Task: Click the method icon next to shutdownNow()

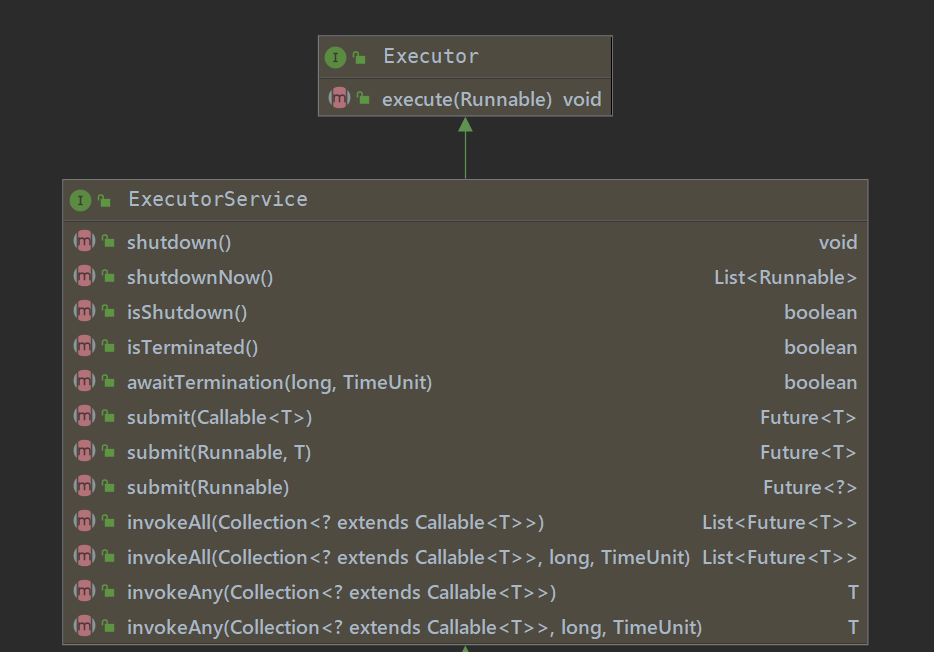Action: (x=84, y=277)
